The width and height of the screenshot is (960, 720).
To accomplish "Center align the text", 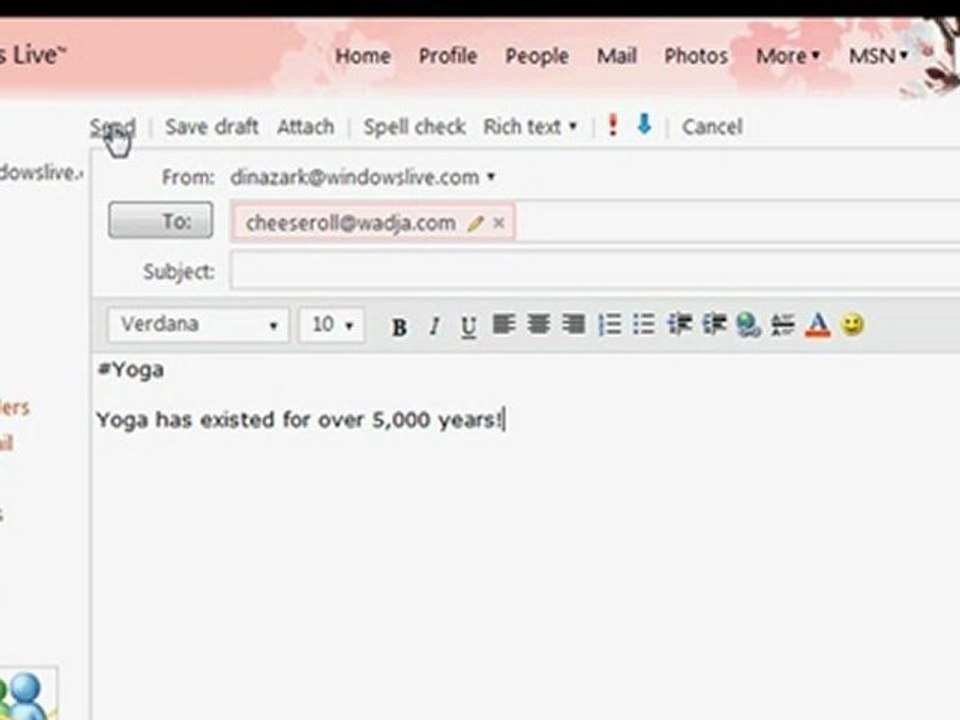I will click(x=539, y=324).
